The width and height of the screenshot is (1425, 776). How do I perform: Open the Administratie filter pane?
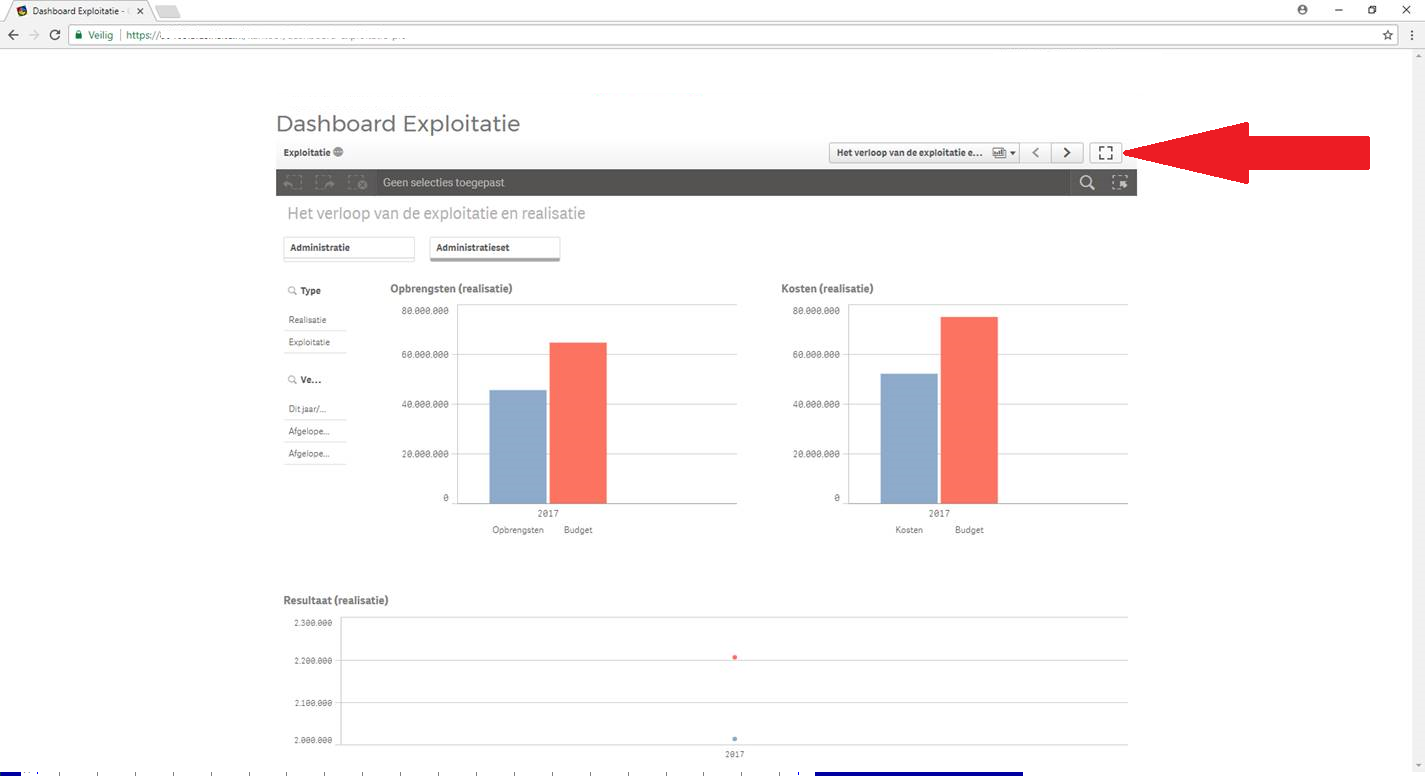pyautogui.click(x=349, y=248)
